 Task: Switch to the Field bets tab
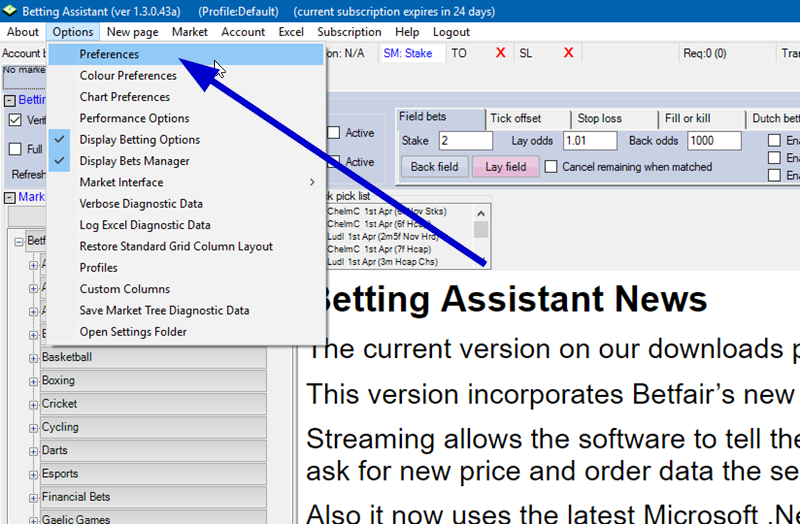click(441, 117)
